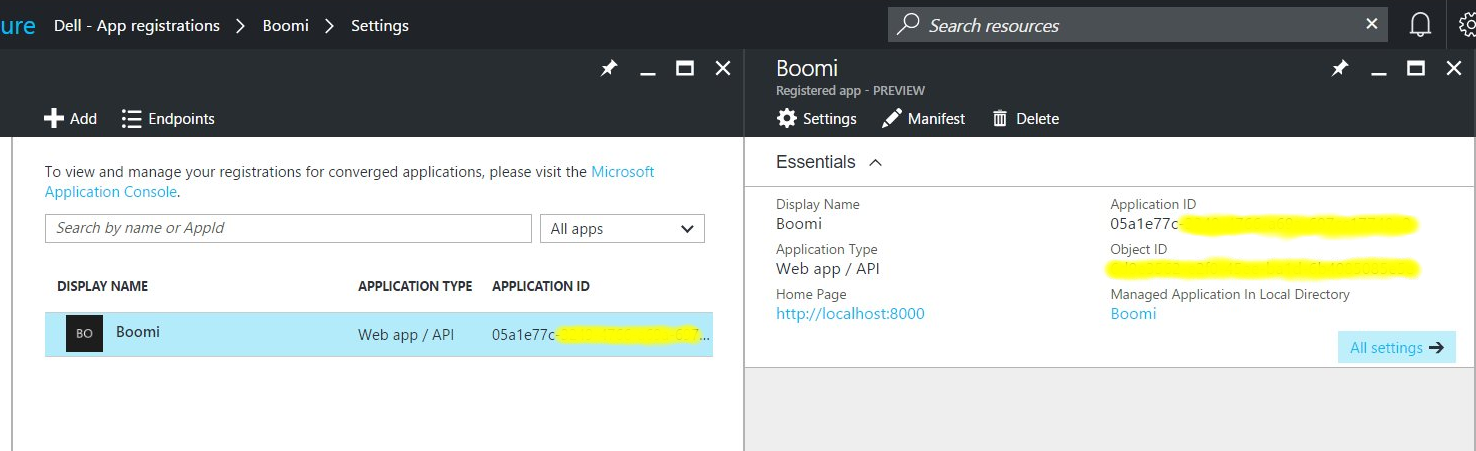
Task: Click the Application ID value in Essentials
Action: coord(1263,224)
